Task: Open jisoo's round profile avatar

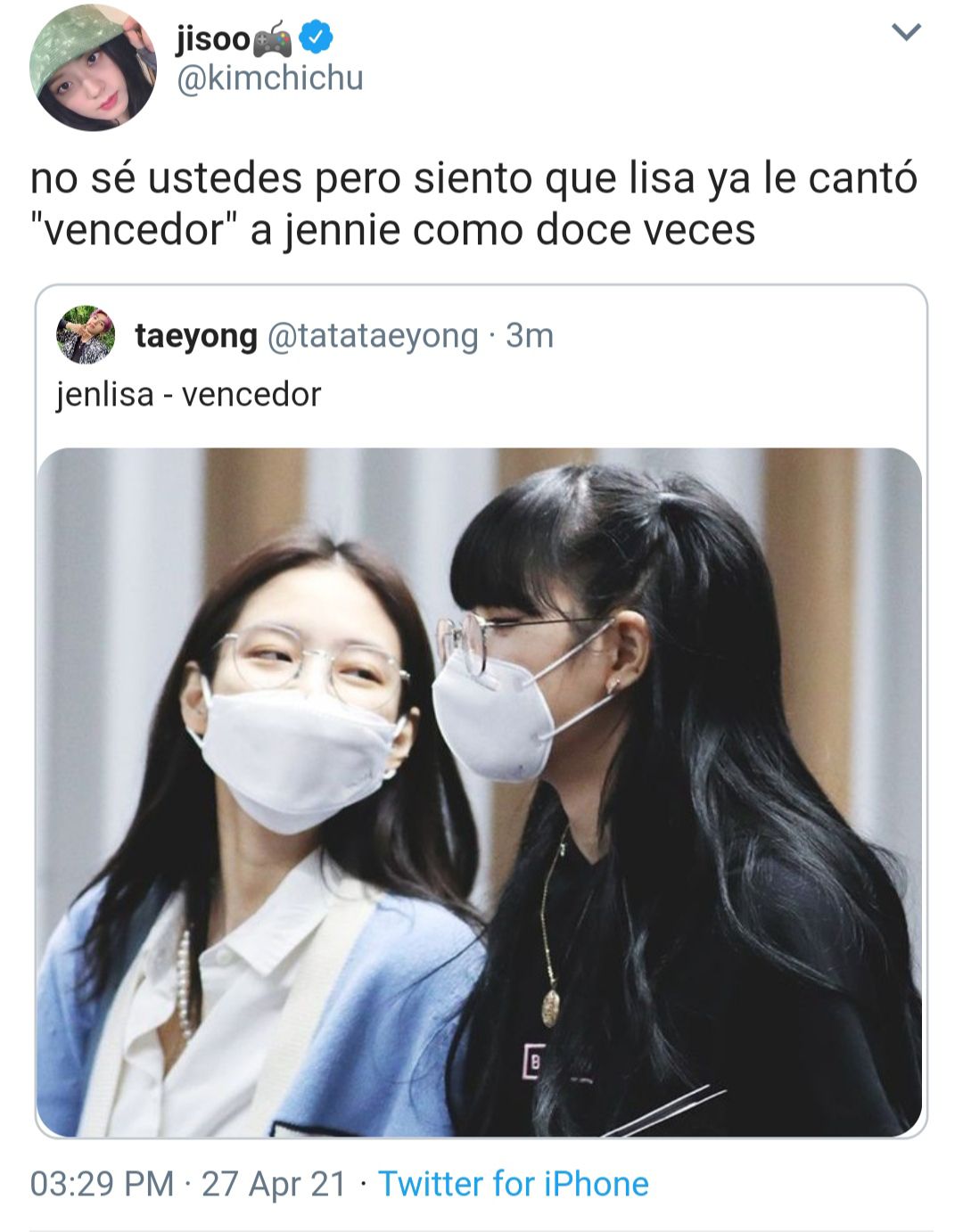Action: [x=93, y=66]
